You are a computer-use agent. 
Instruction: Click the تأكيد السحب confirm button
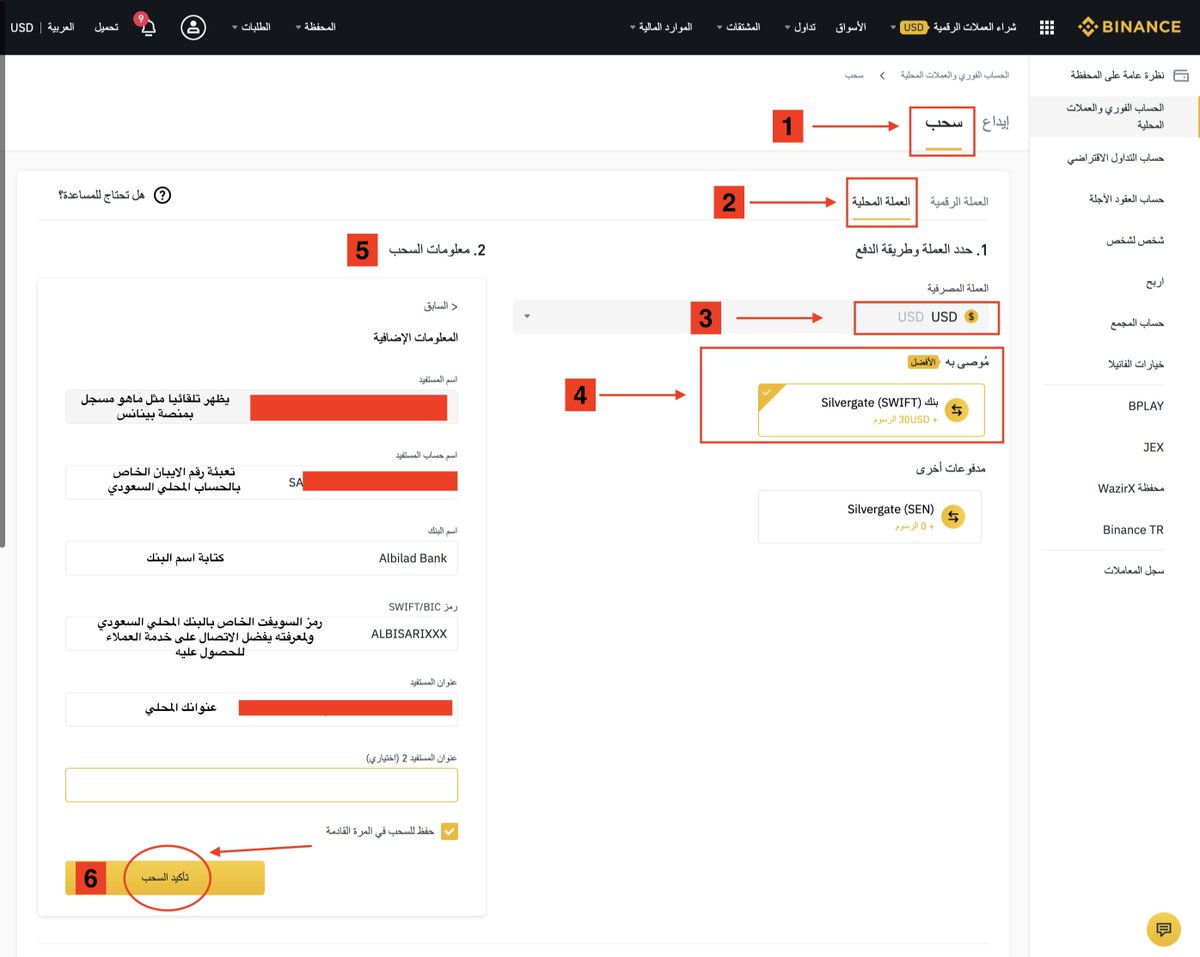pos(165,877)
